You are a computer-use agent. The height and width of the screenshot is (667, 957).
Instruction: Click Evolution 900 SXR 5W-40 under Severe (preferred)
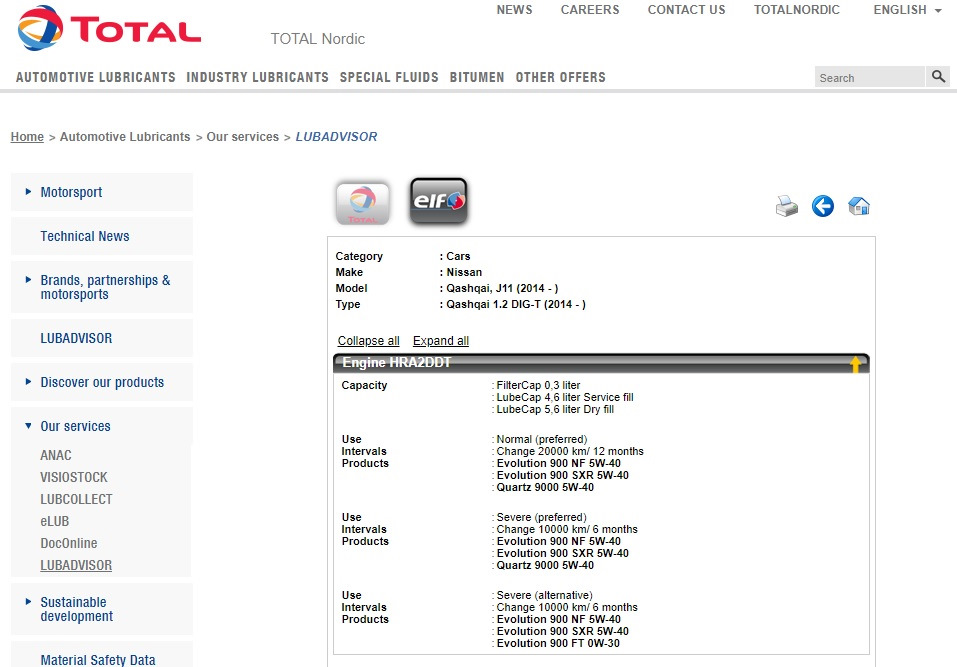tap(563, 553)
